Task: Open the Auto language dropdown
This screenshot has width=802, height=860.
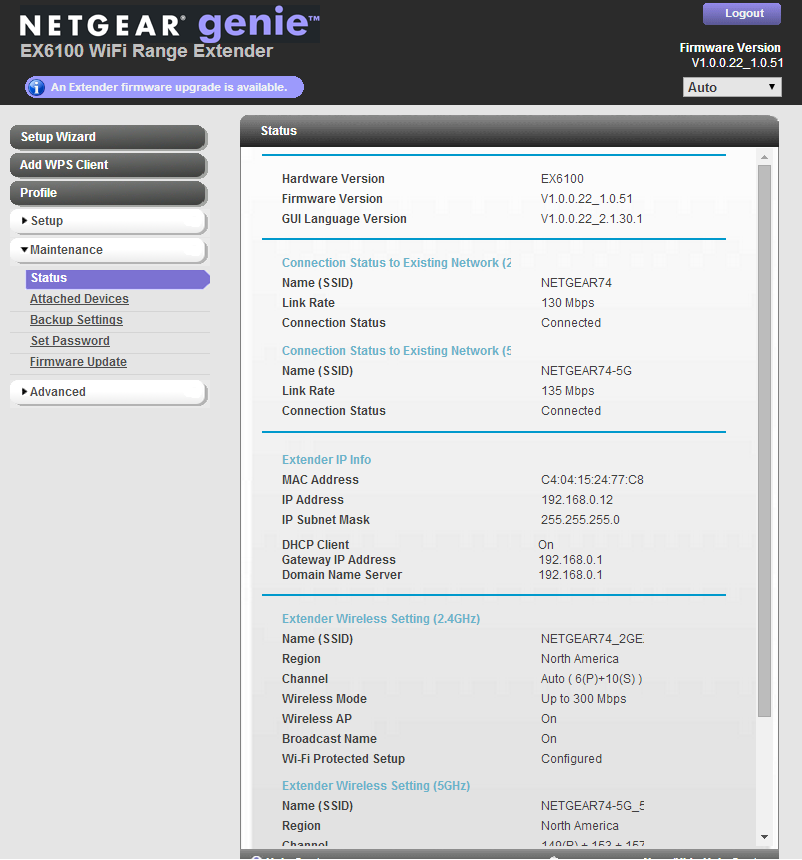Action: tap(732, 87)
